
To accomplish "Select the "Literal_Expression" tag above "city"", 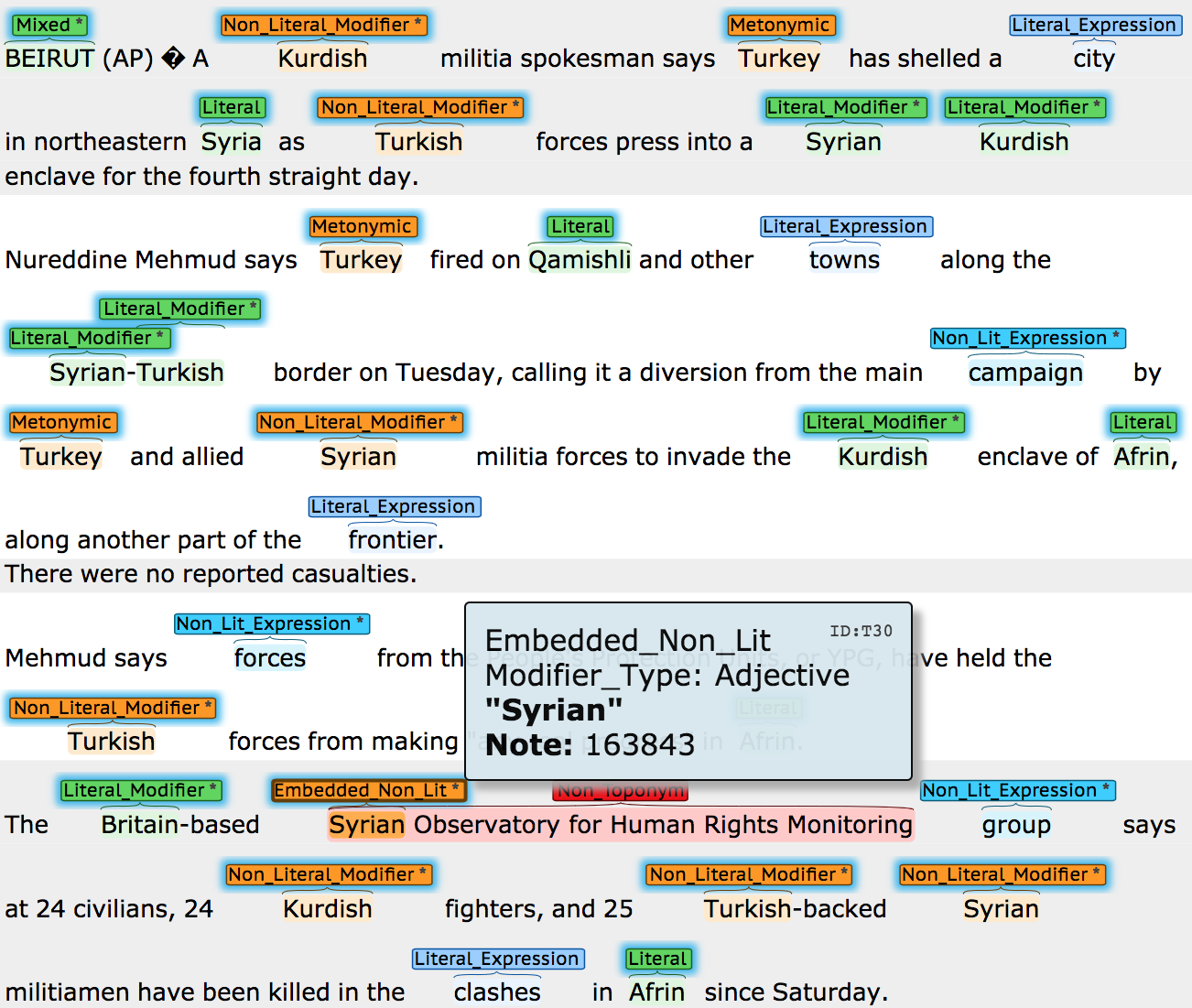I will pyautogui.click(x=1095, y=25).
